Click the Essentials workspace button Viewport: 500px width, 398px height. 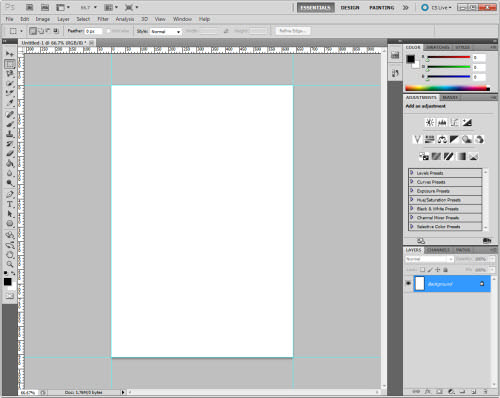click(x=315, y=7)
